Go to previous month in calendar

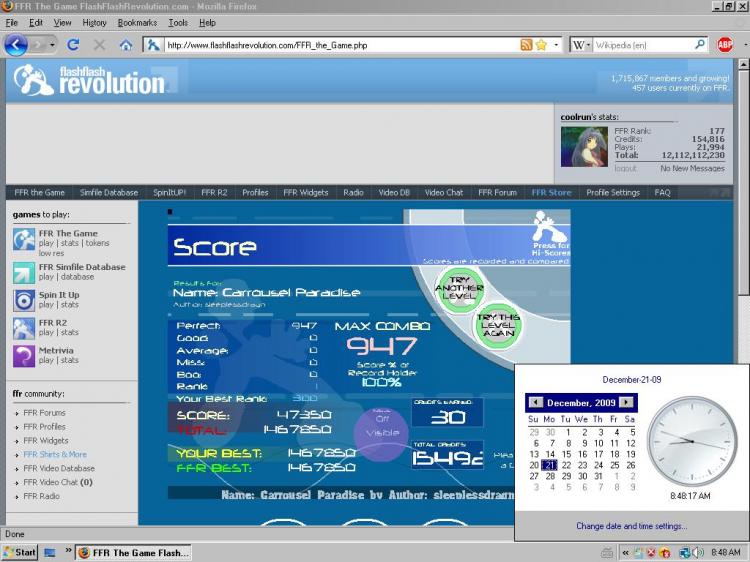[x=536, y=402]
